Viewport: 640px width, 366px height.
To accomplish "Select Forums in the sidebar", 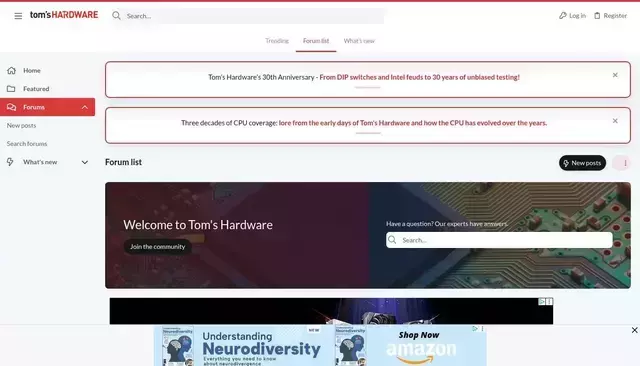I will pyautogui.click(x=47, y=107).
